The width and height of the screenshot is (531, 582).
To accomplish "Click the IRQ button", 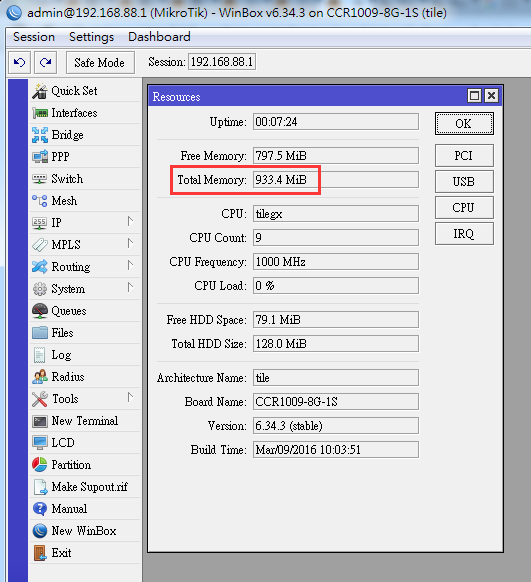I will (x=464, y=233).
